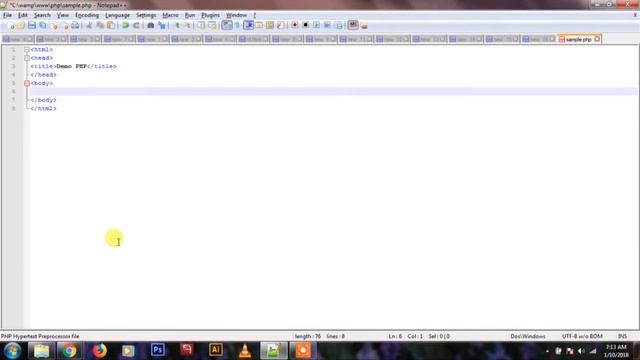Open the Document Map toolbar icon

(x=270, y=25)
